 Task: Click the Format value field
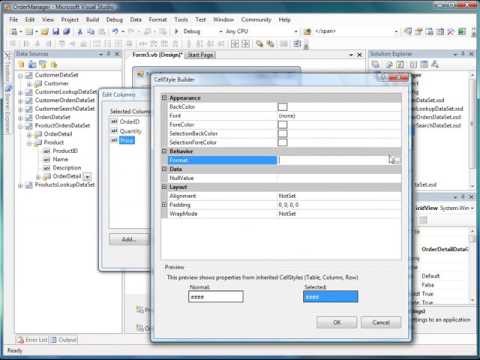click(333, 160)
